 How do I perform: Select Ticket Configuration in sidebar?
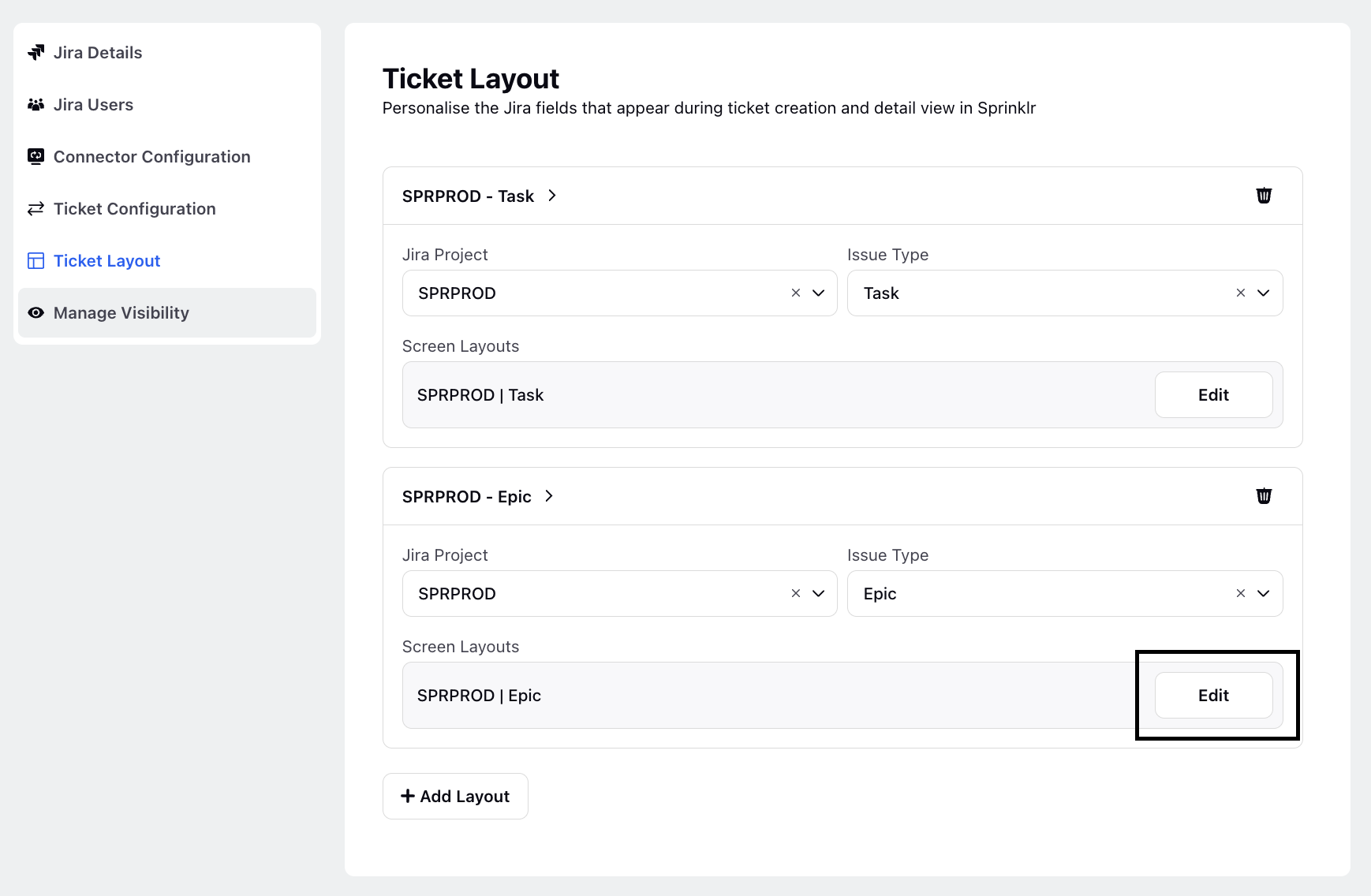click(x=167, y=209)
